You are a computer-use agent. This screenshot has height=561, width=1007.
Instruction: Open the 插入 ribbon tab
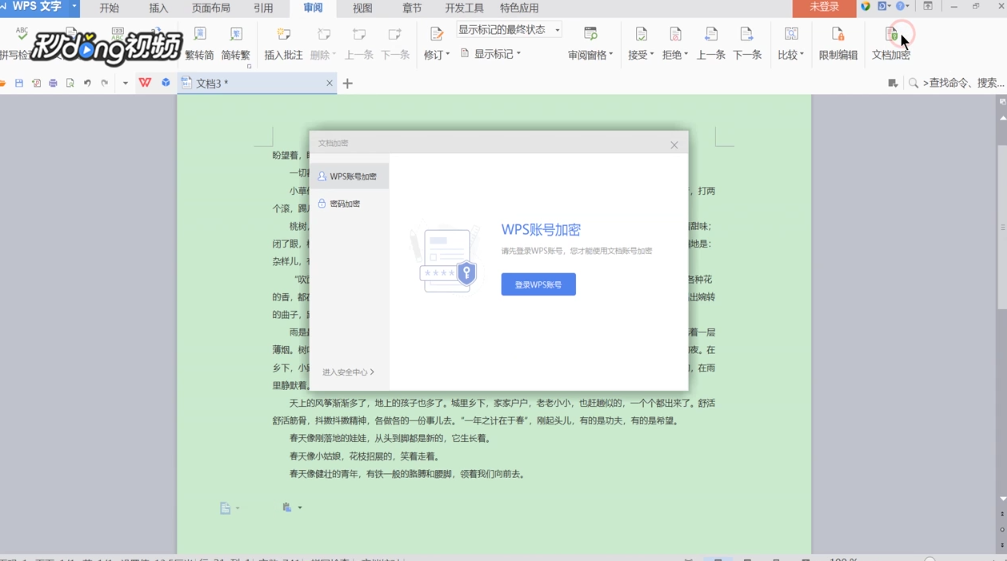[158, 8]
